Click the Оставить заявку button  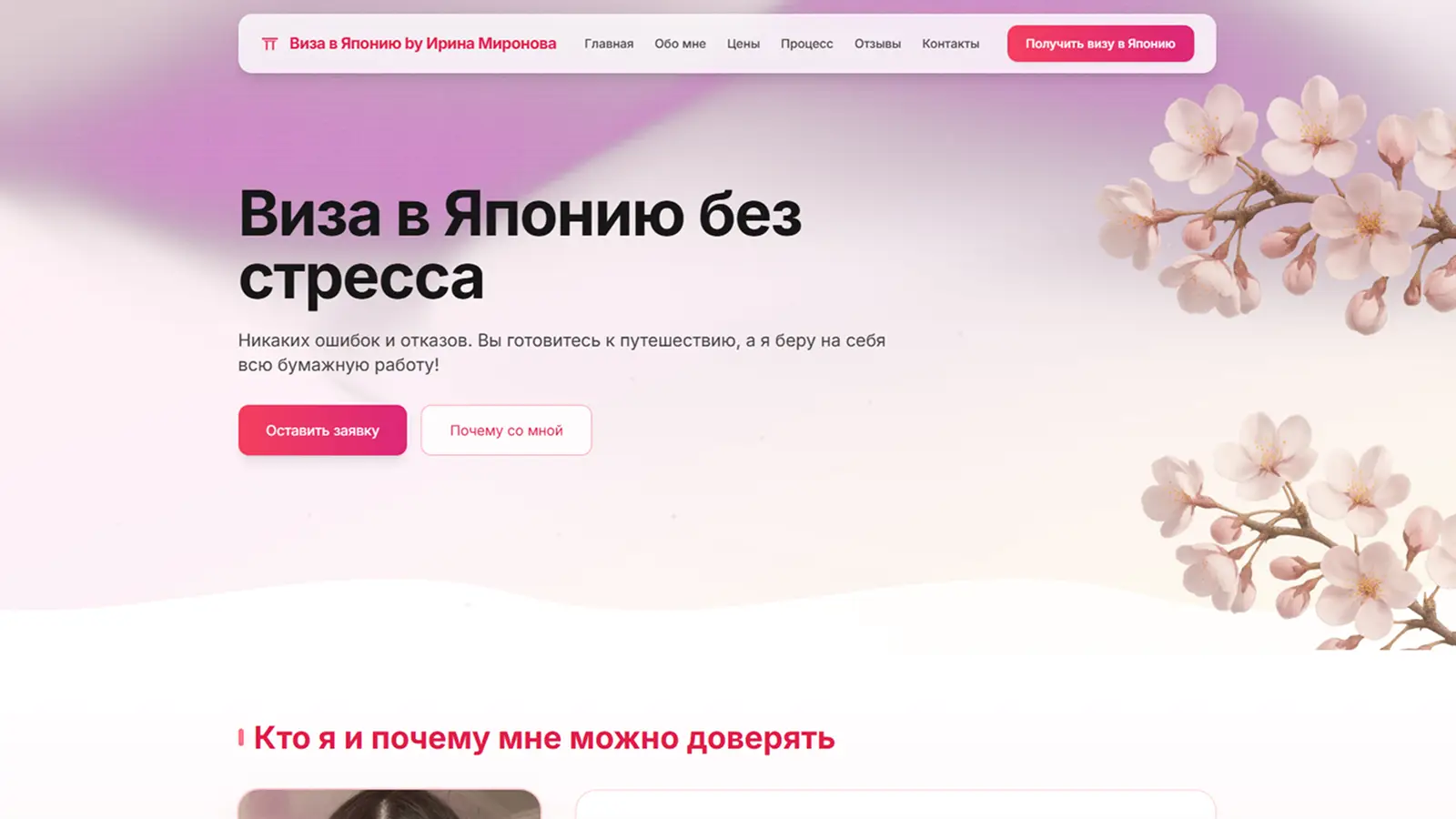(x=322, y=430)
